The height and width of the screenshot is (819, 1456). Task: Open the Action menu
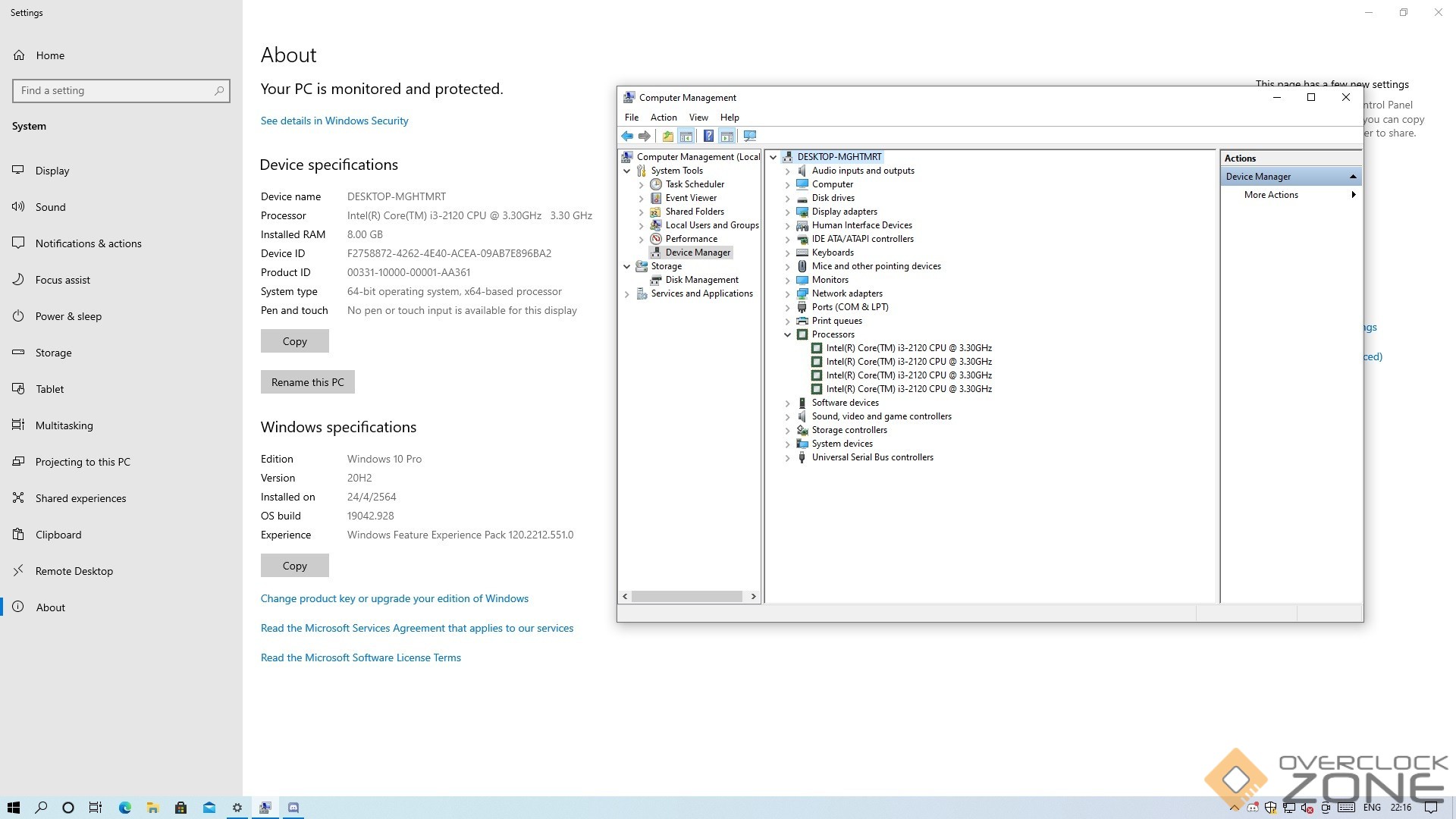(x=664, y=118)
